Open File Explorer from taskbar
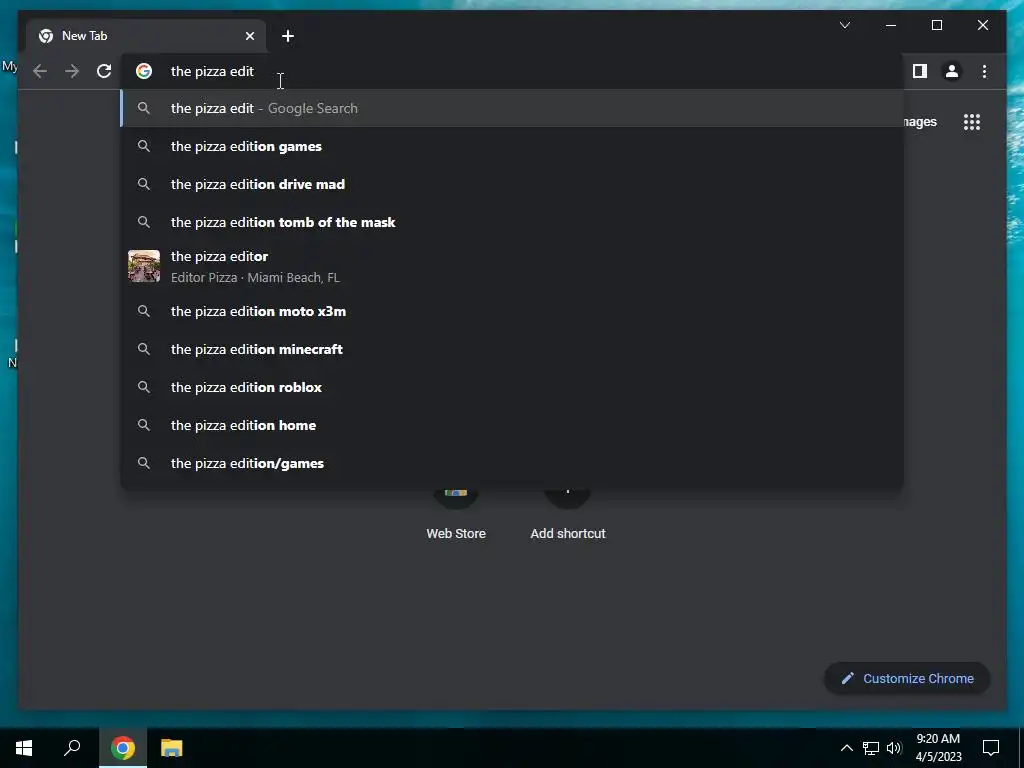1024x768 pixels. point(171,748)
